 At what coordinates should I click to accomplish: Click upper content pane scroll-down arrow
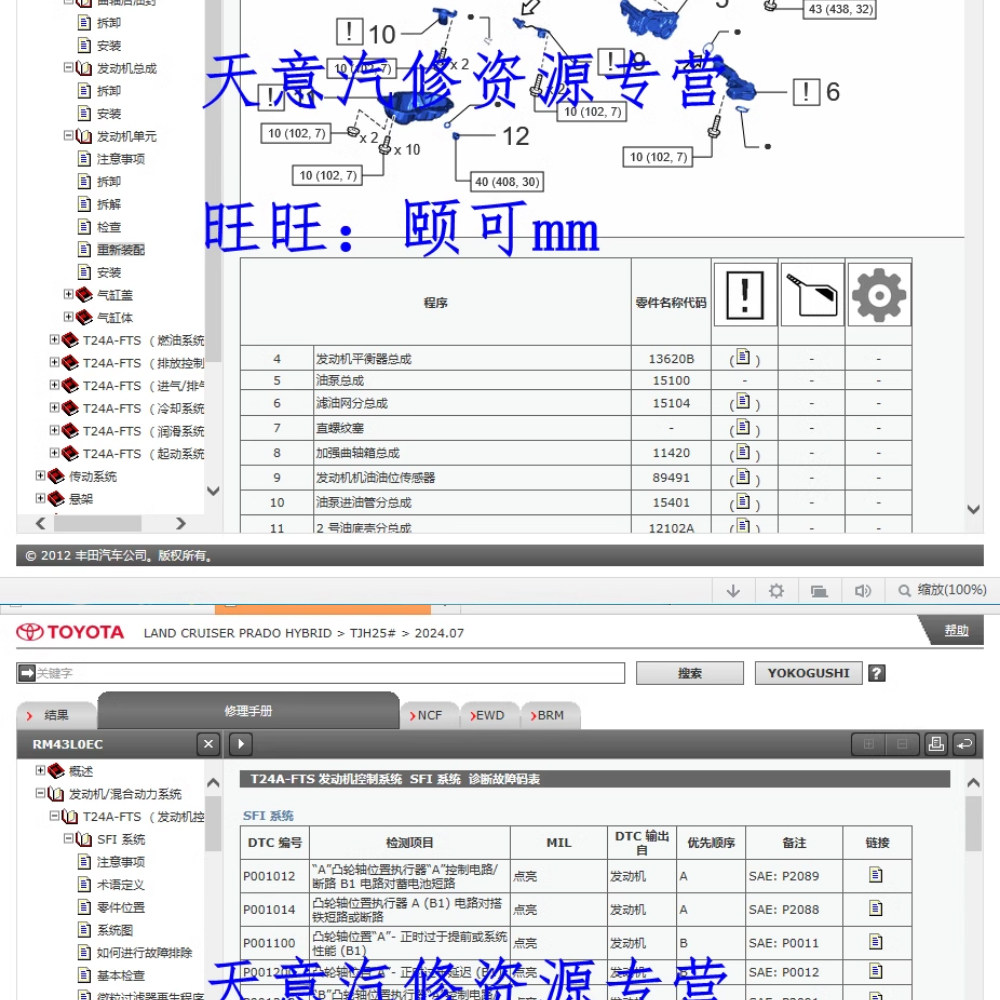coord(973,509)
